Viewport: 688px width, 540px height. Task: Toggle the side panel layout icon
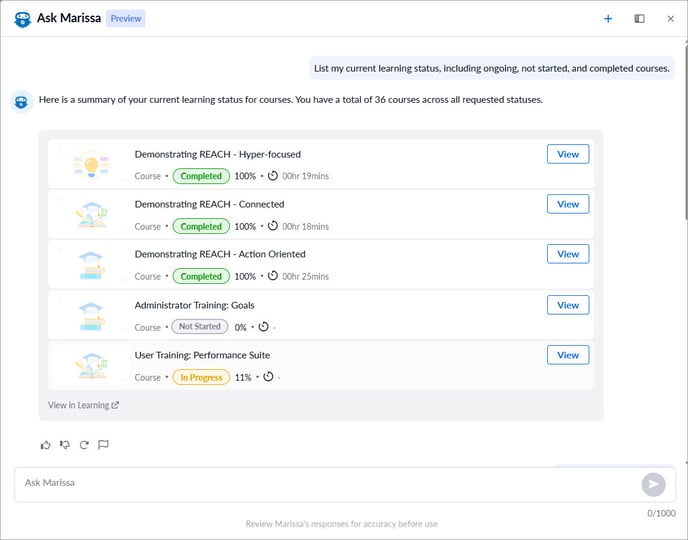(x=639, y=18)
